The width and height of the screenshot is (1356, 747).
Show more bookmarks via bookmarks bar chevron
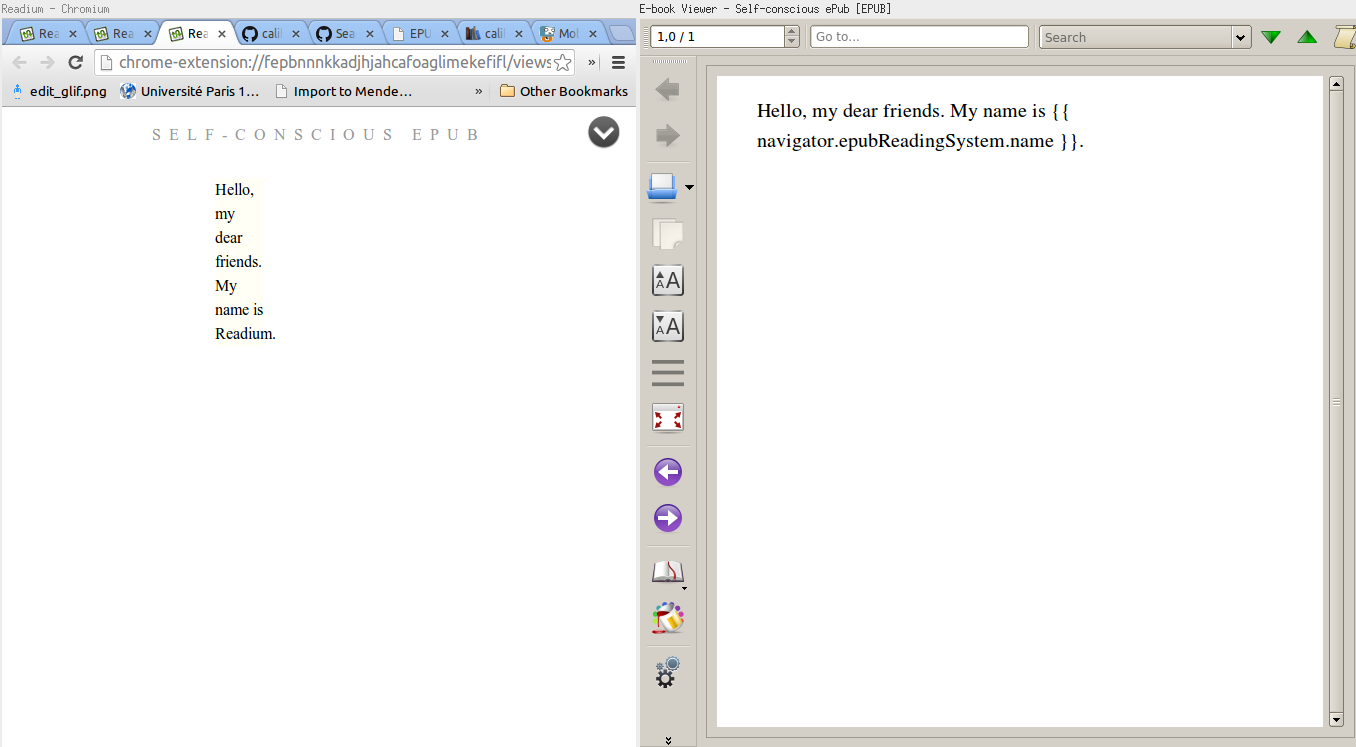tap(478, 91)
